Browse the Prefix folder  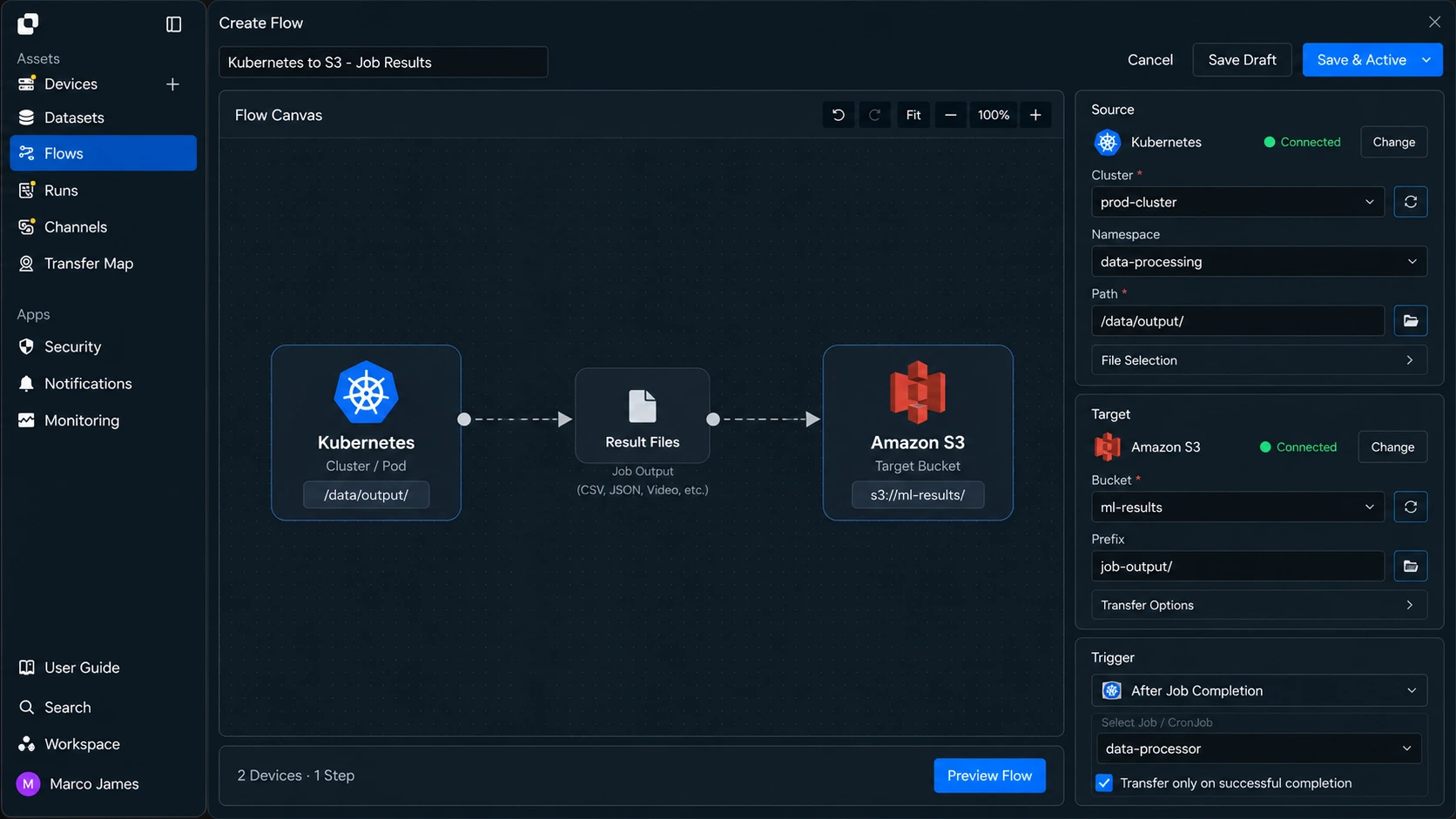(x=1410, y=567)
